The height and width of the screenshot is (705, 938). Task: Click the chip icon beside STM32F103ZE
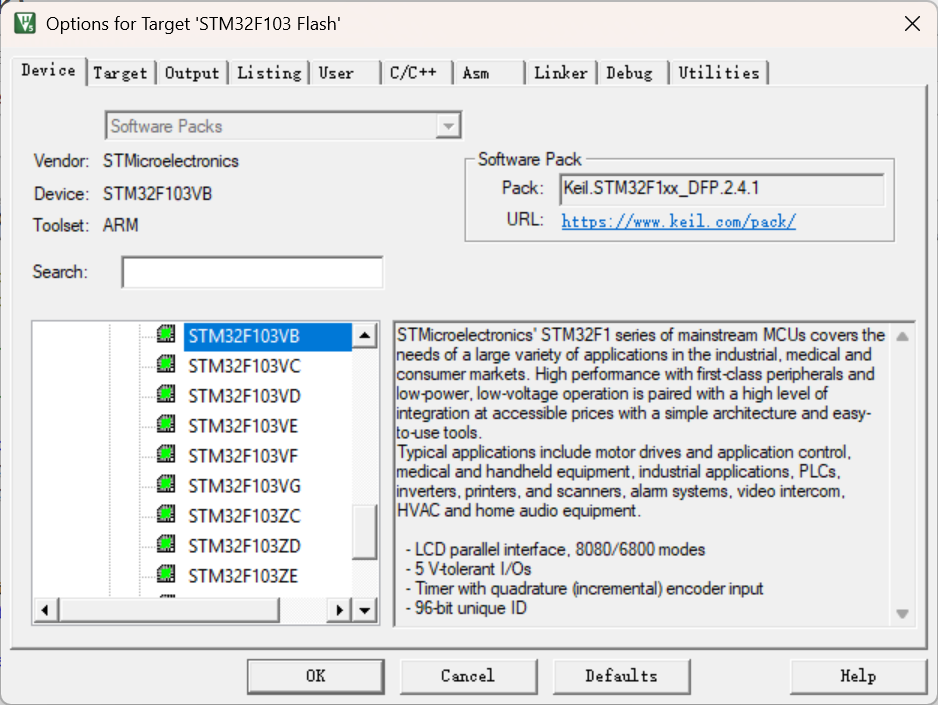pyautogui.click(x=166, y=574)
